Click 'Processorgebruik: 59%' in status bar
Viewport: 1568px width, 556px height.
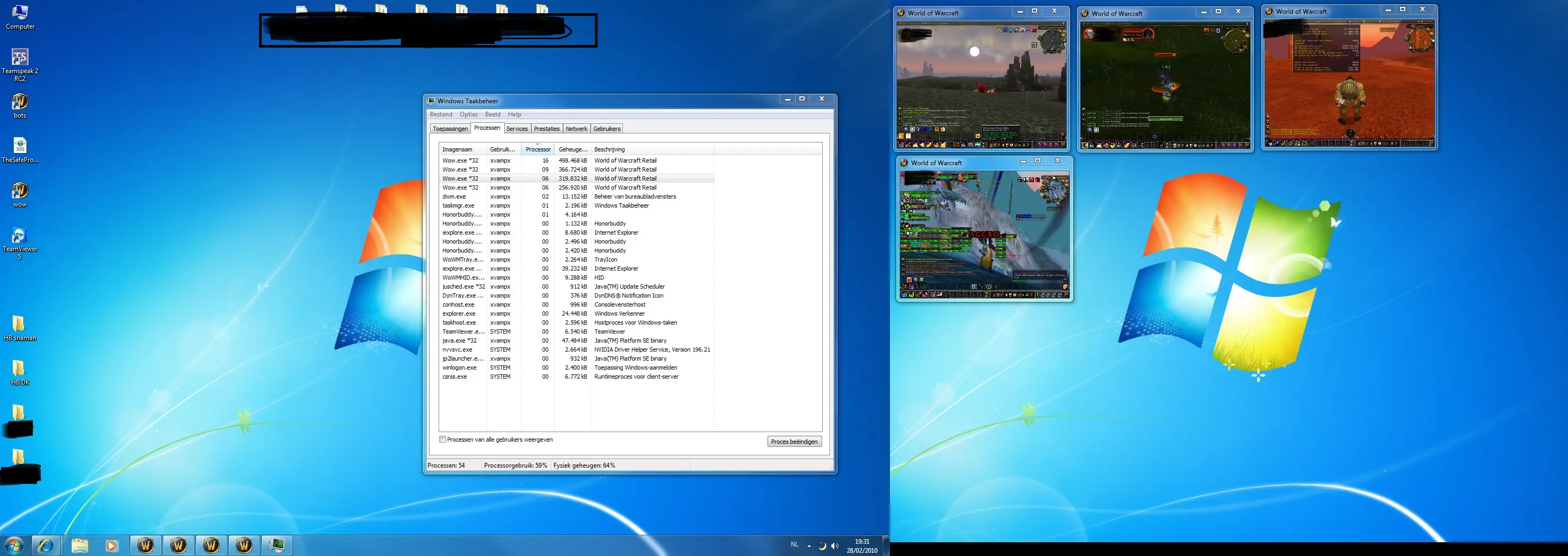click(515, 465)
